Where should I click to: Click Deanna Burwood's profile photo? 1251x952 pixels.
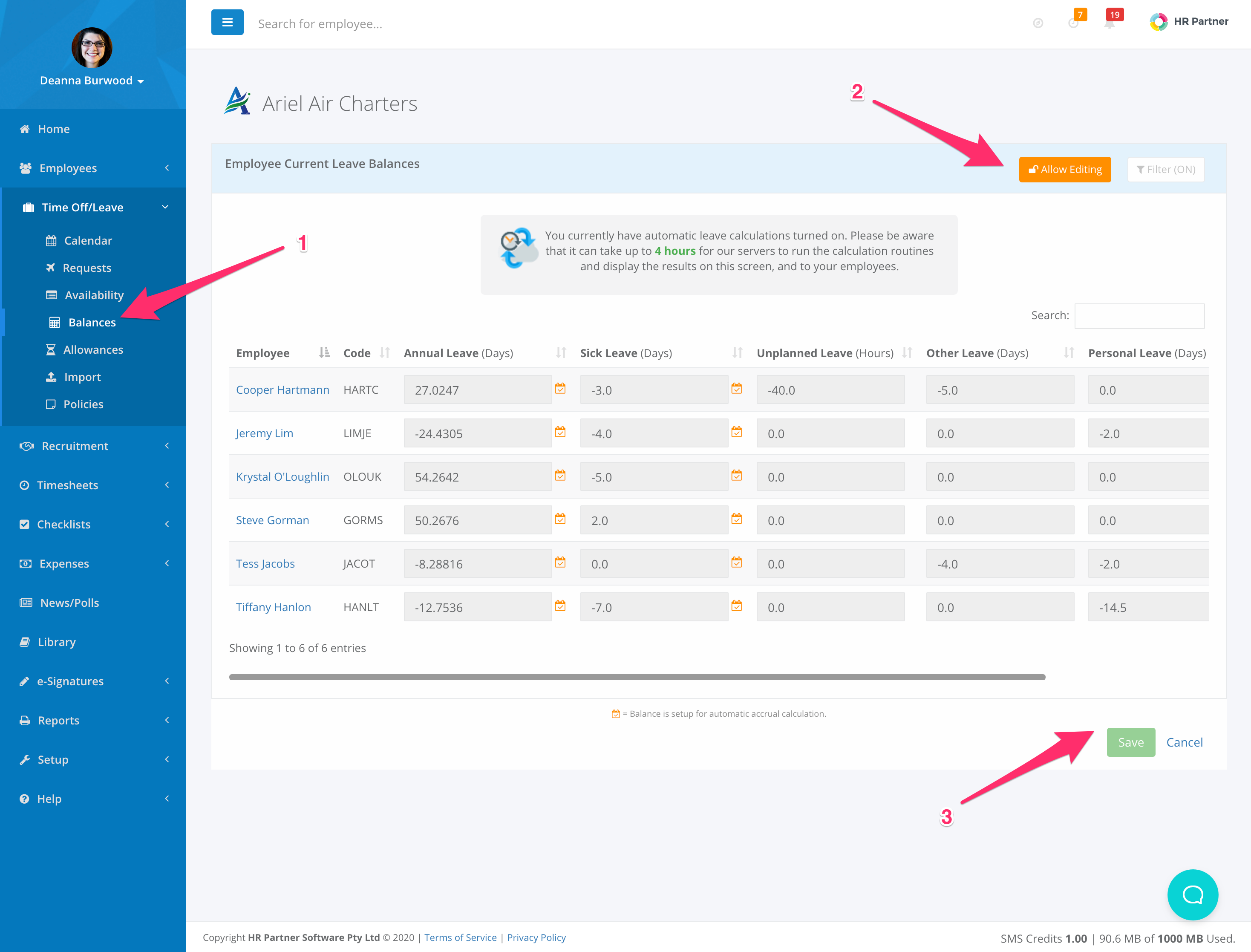click(x=92, y=48)
